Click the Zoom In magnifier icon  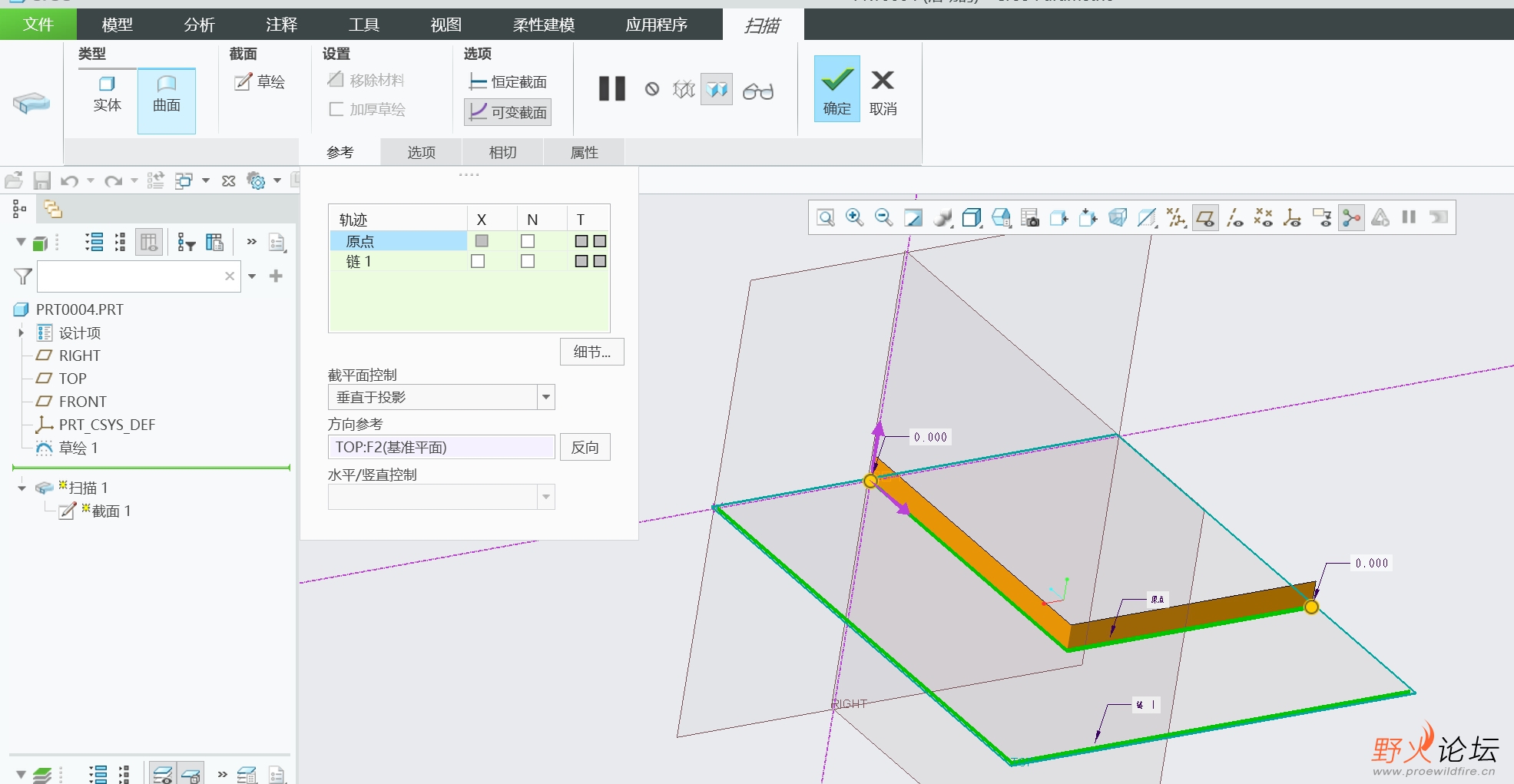click(x=855, y=218)
